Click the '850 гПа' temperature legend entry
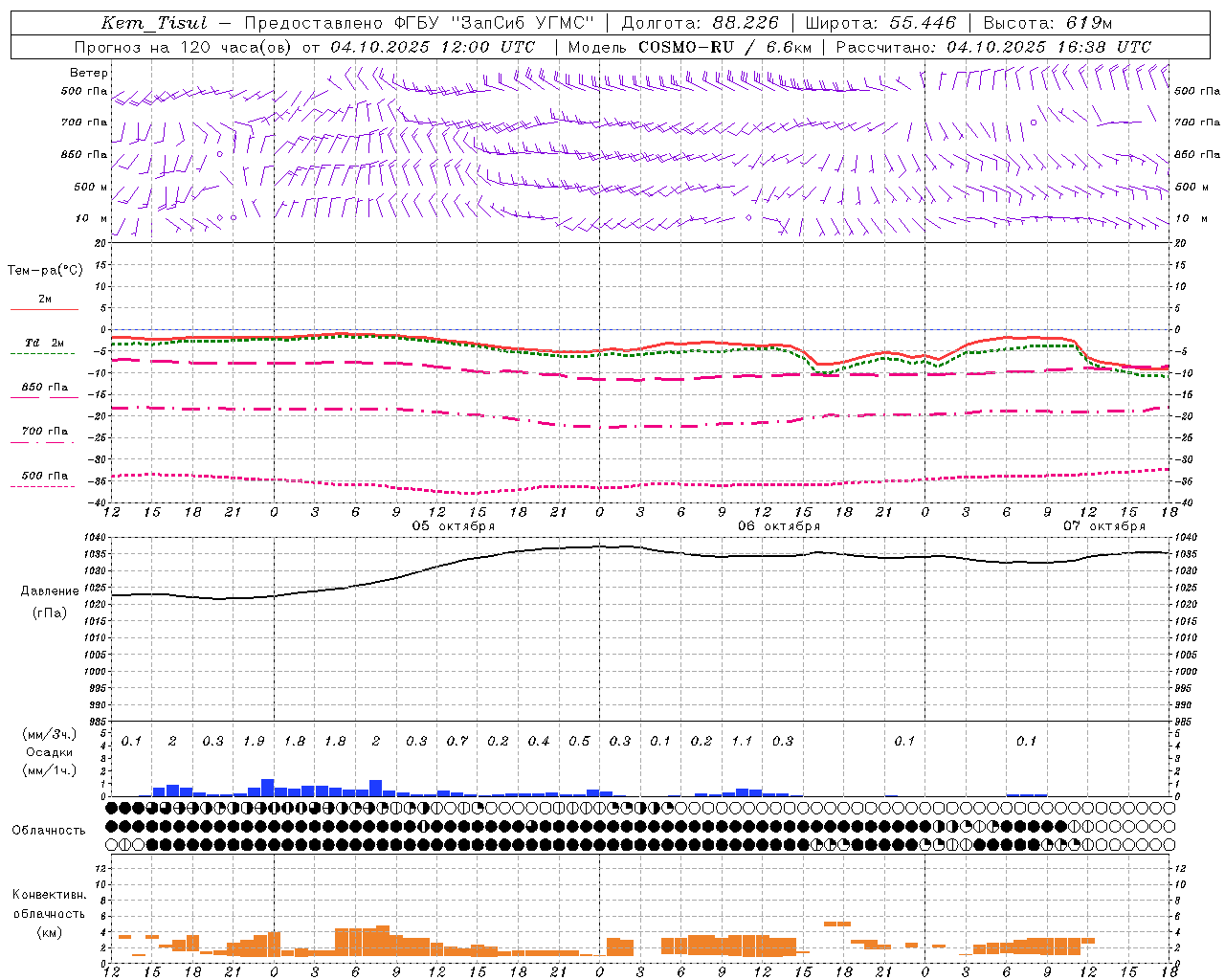 pyautogui.click(x=45, y=388)
